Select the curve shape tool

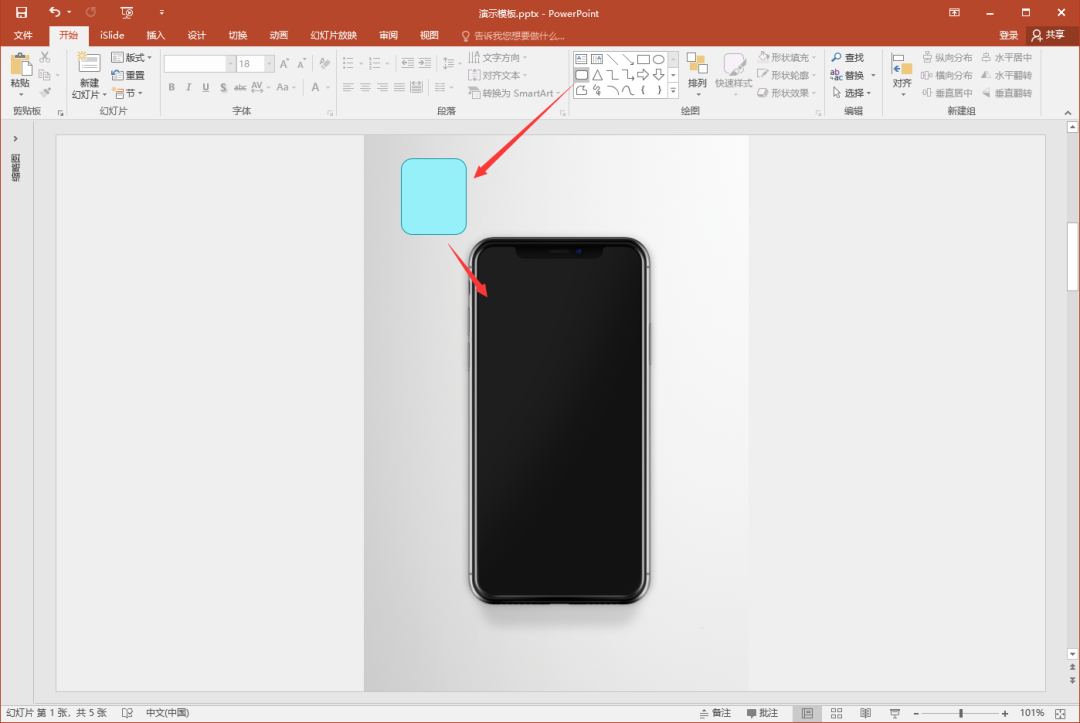pos(627,90)
